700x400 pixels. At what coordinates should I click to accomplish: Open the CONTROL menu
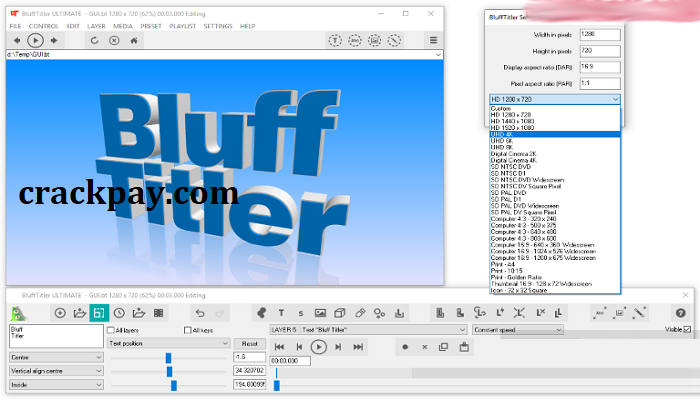pyautogui.click(x=44, y=26)
